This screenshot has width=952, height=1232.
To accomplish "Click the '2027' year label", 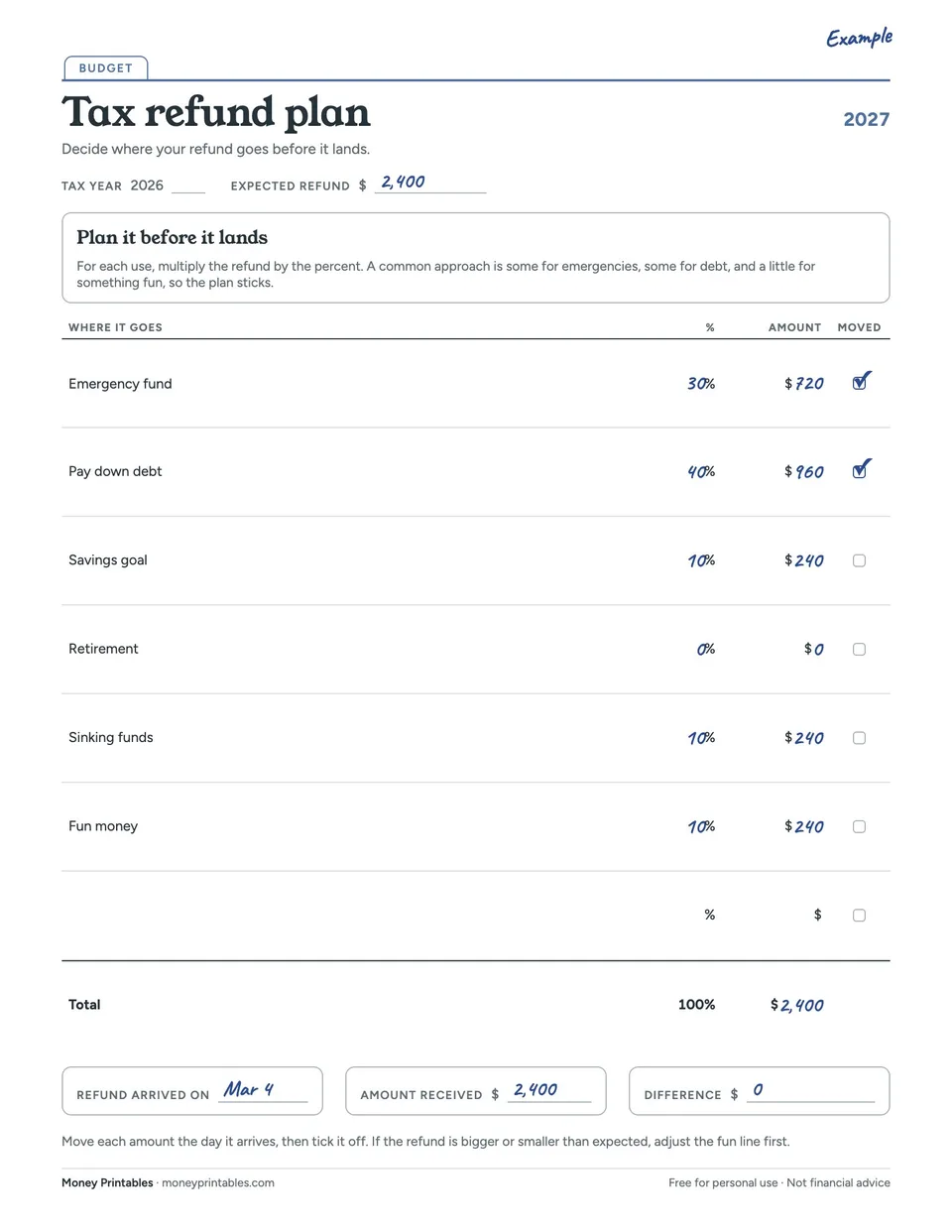I will (x=867, y=119).
